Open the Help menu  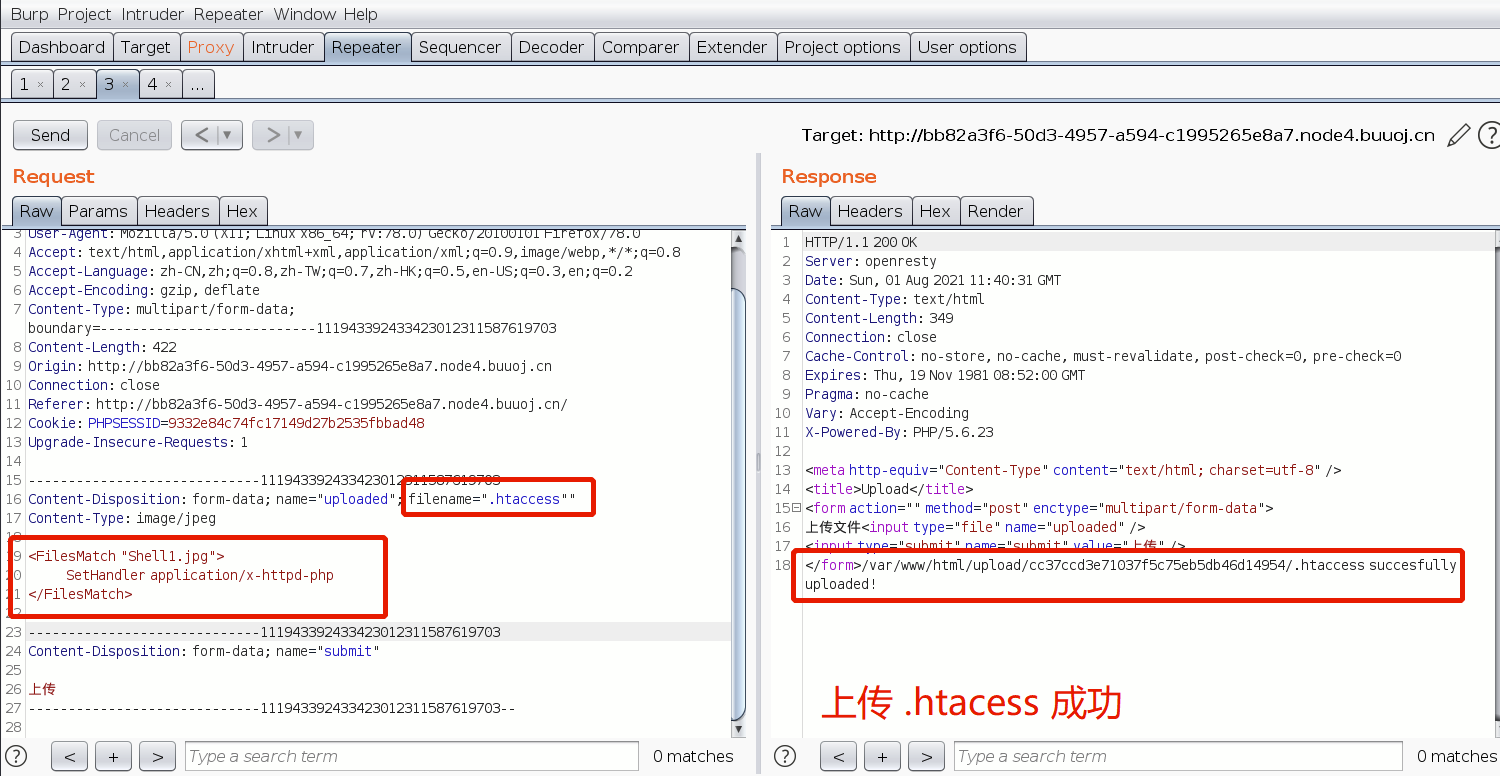point(360,14)
